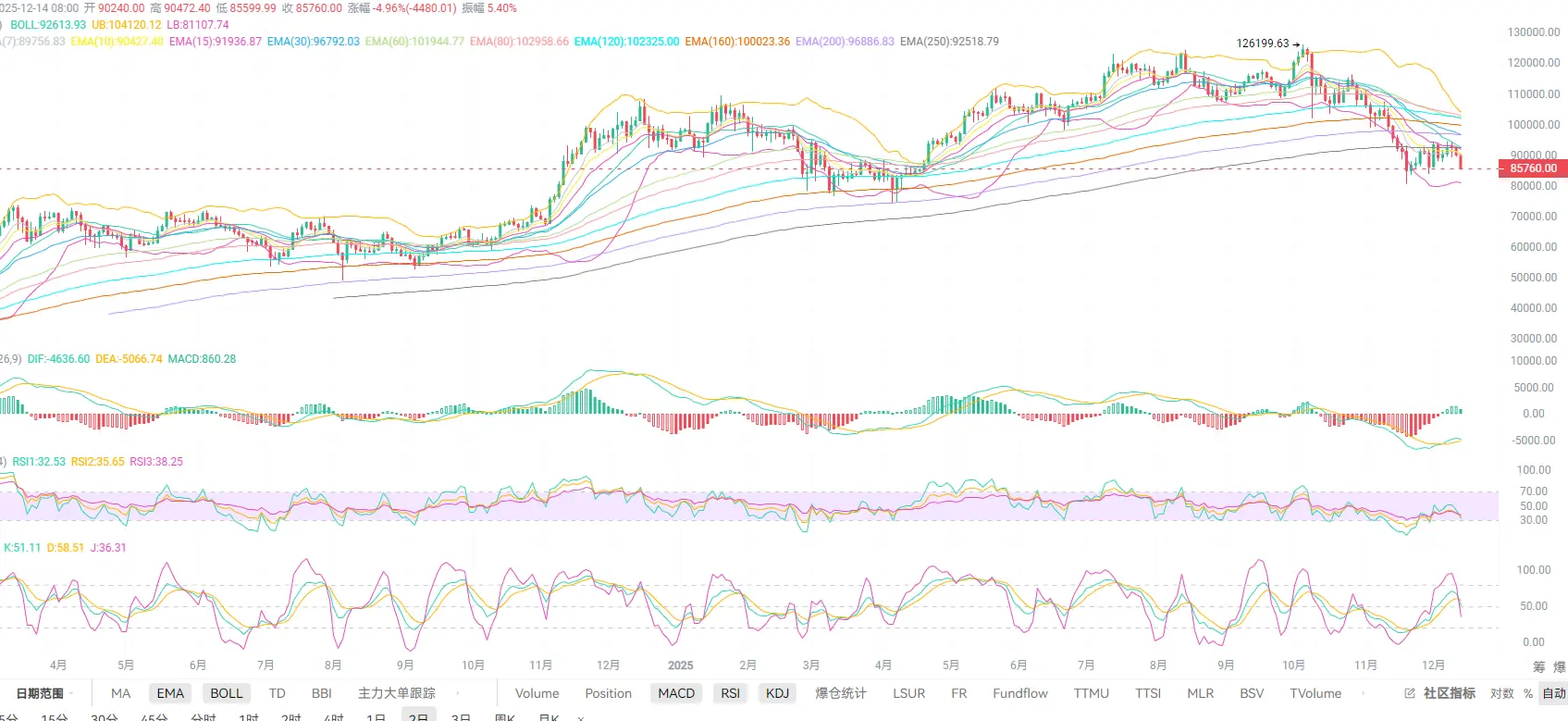Click the 126199.63 high price marker
1568x721 pixels.
[1263, 44]
